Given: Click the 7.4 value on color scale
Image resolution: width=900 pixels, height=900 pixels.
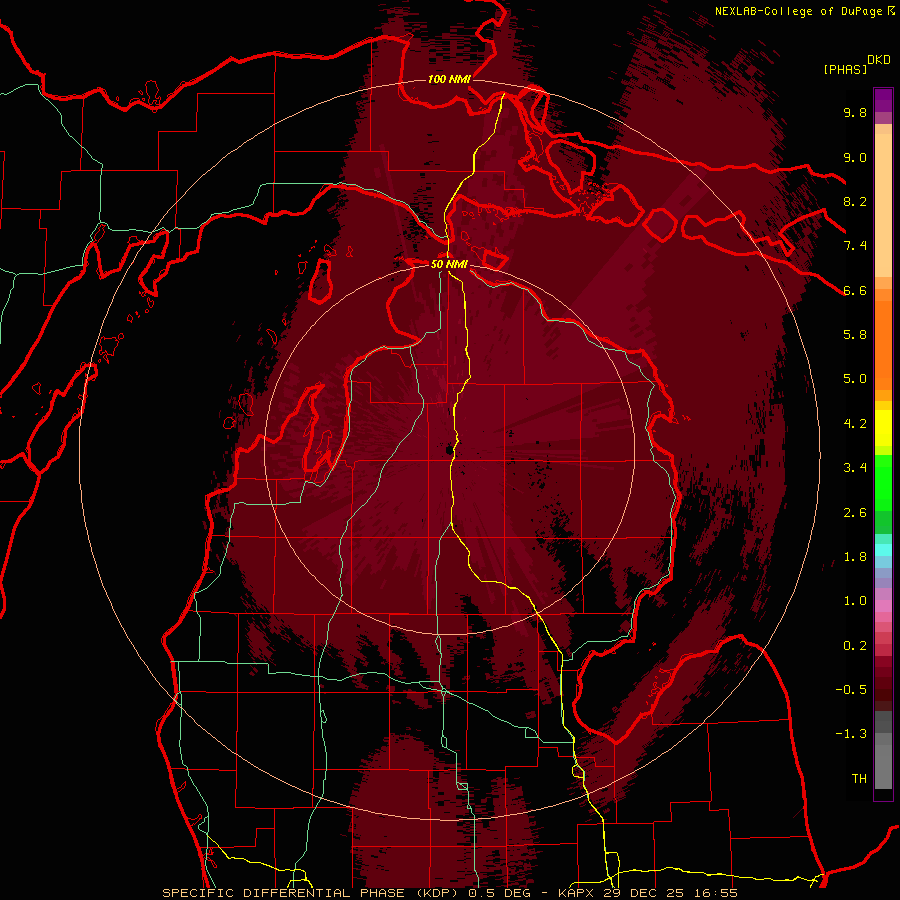Looking at the screenshot, I should 855,246.
